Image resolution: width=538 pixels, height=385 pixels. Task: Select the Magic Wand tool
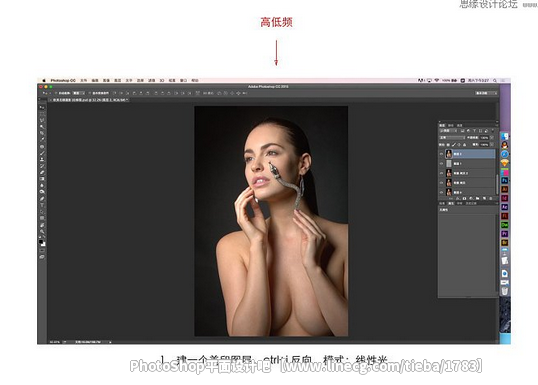(x=42, y=126)
